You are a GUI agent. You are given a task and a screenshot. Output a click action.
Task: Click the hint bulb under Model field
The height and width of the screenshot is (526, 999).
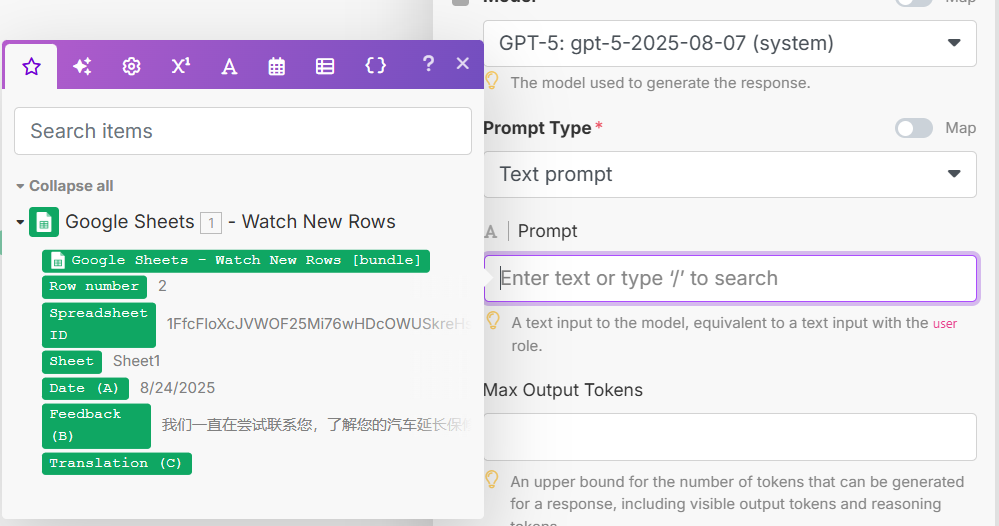[492, 80]
